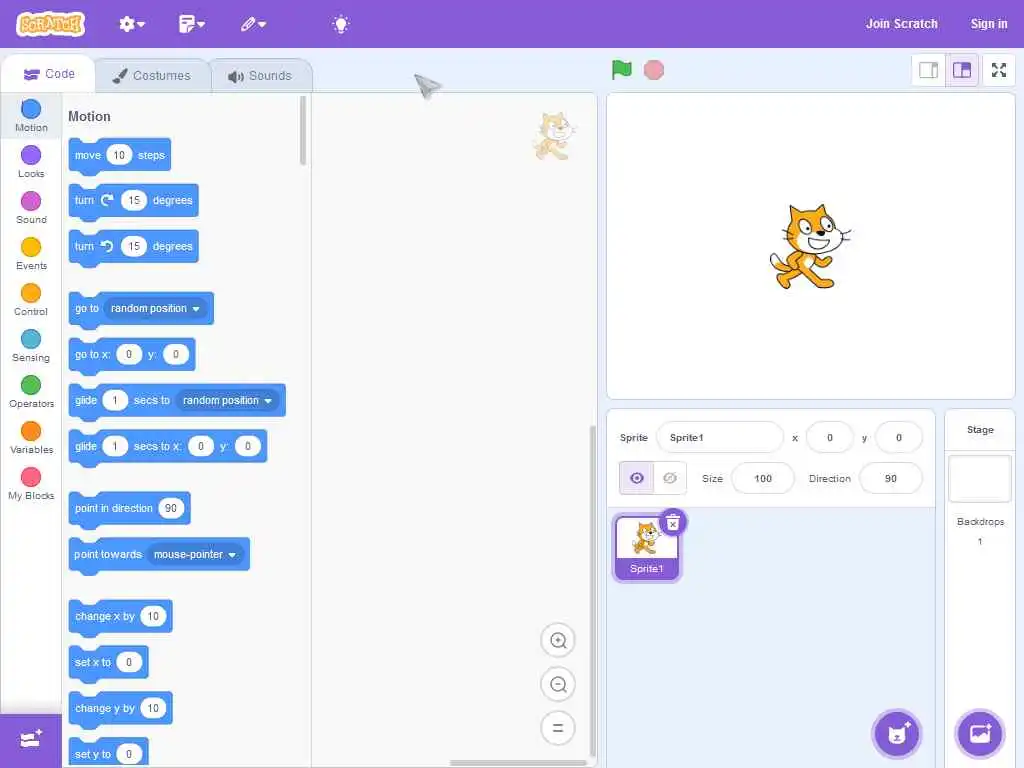Zoom out the code workspace
Viewport: 1024px width, 768px height.
pos(558,684)
